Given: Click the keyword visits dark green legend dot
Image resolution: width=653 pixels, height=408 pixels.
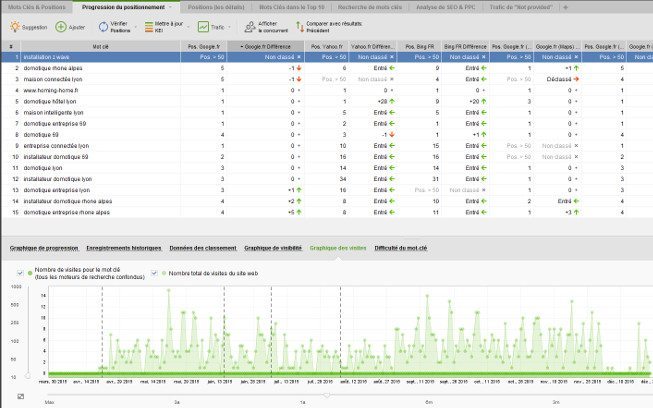Looking at the screenshot, I should coord(30,273).
